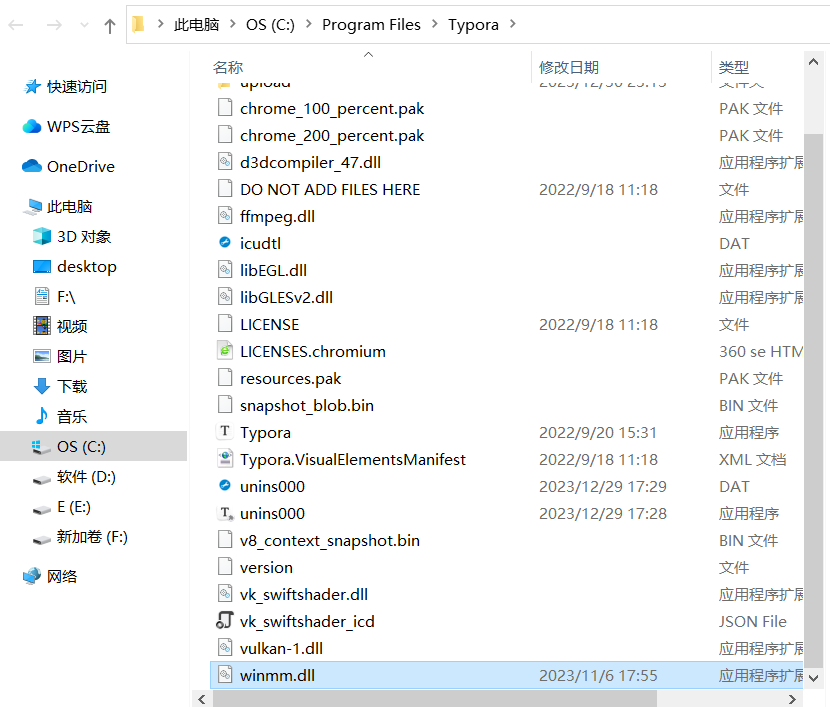Click the Back navigation arrow
Viewport: 830px width, 707px height.
click(x=16, y=25)
